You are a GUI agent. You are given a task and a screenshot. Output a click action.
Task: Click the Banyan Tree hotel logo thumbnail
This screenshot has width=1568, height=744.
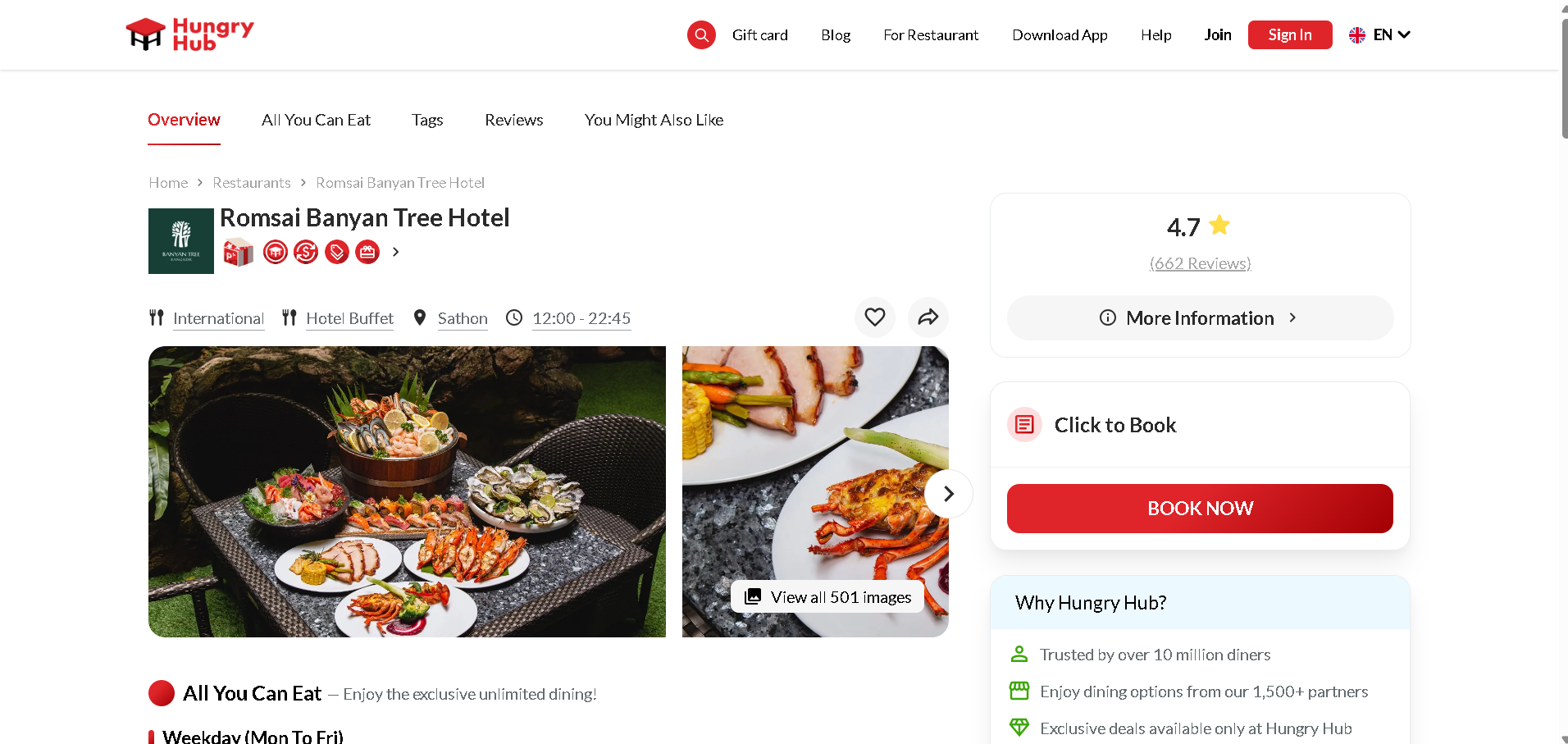pos(181,240)
